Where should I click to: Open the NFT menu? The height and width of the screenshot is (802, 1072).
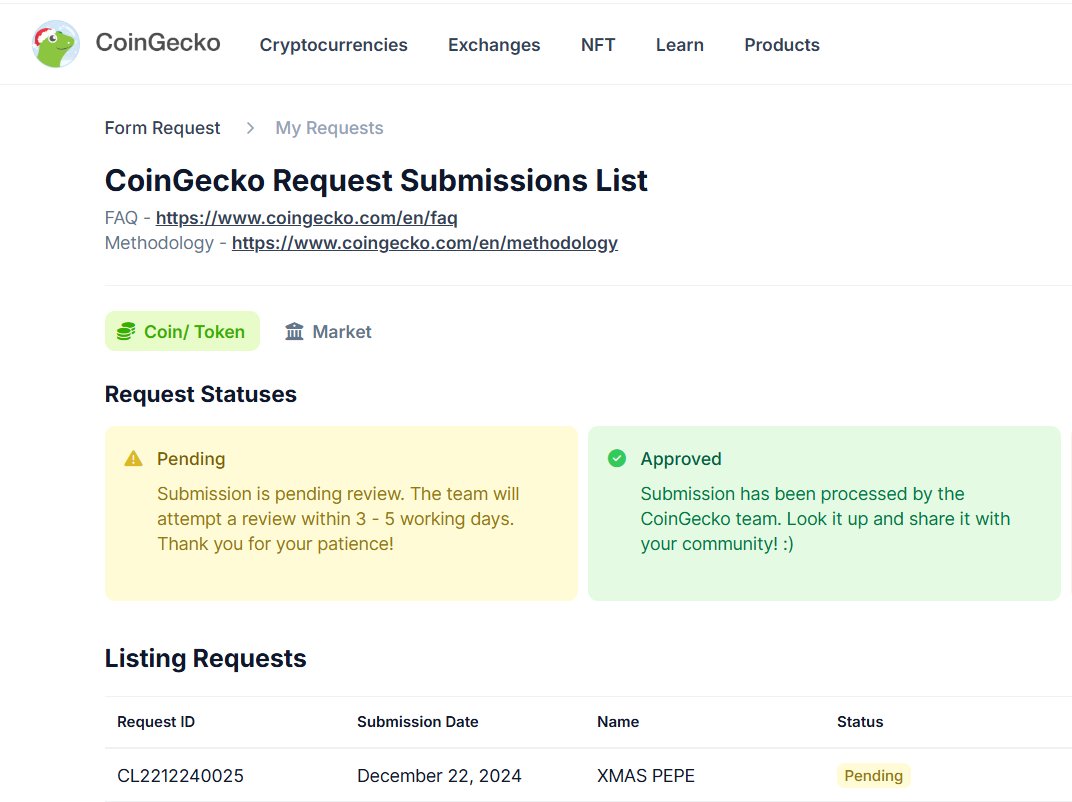tap(598, 45)
